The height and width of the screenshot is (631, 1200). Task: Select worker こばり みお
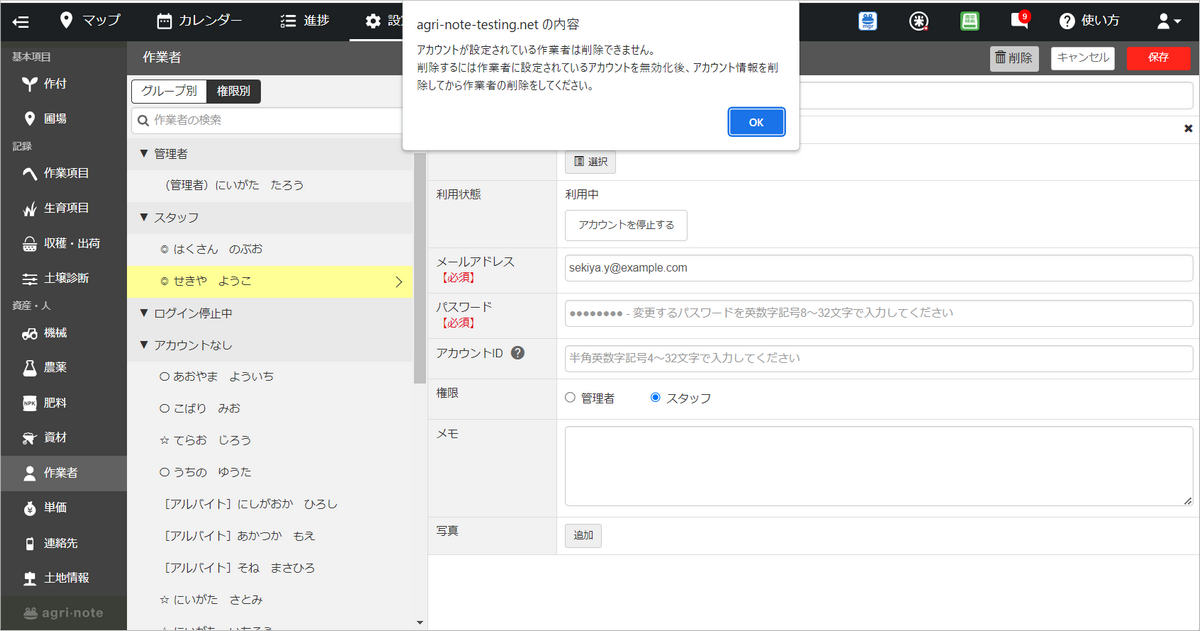click(270, 408)
